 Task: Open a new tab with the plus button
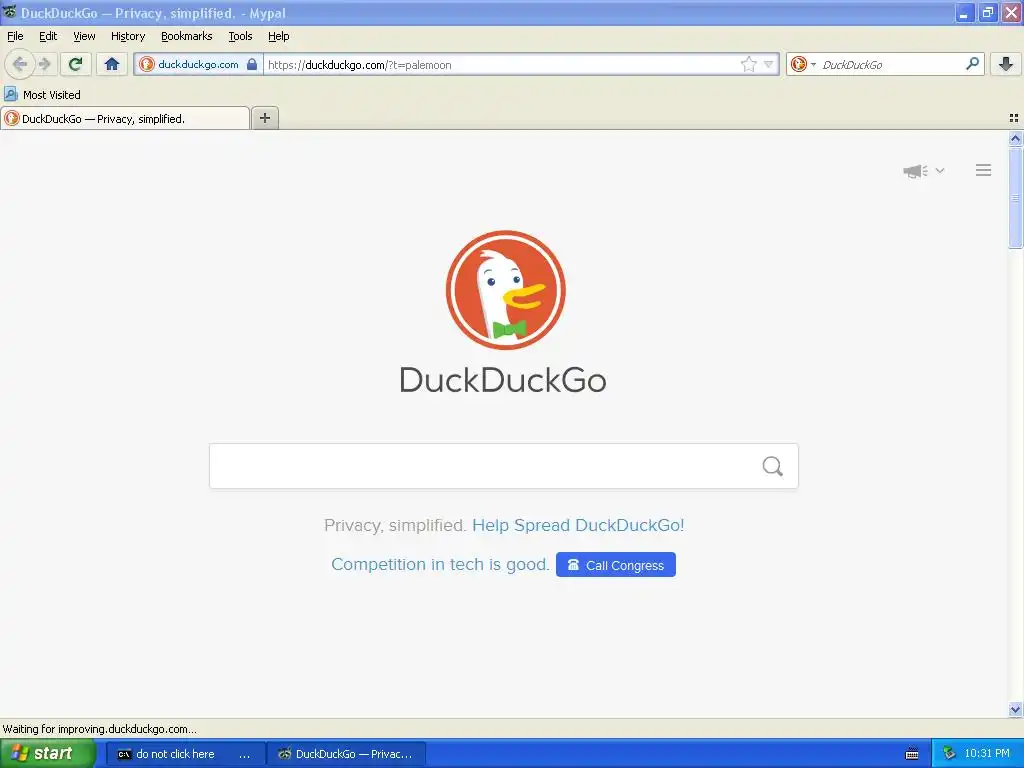point(264,118)
